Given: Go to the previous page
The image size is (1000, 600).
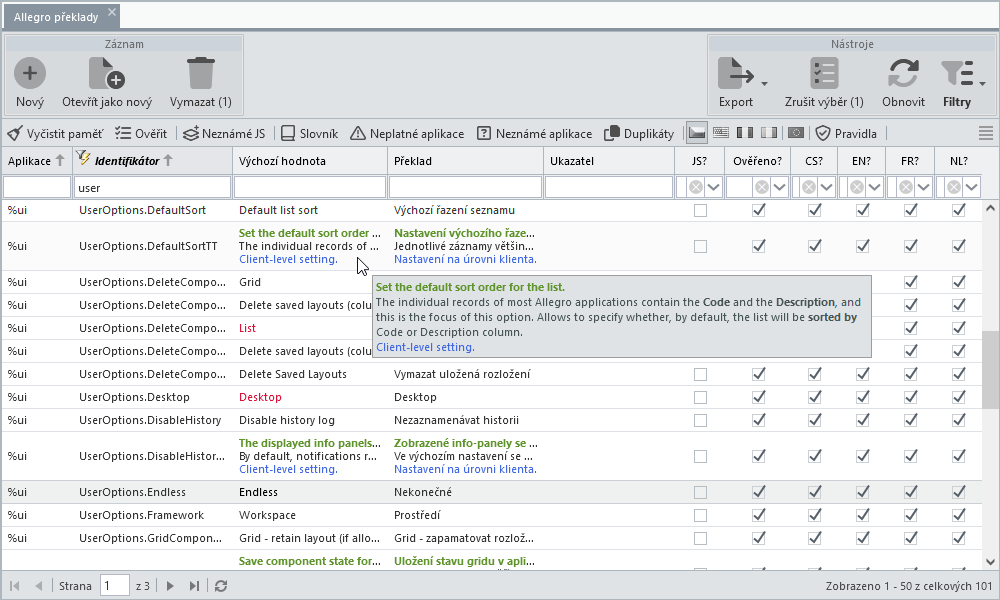Looking at the screenshot, I should pos(38,586).
